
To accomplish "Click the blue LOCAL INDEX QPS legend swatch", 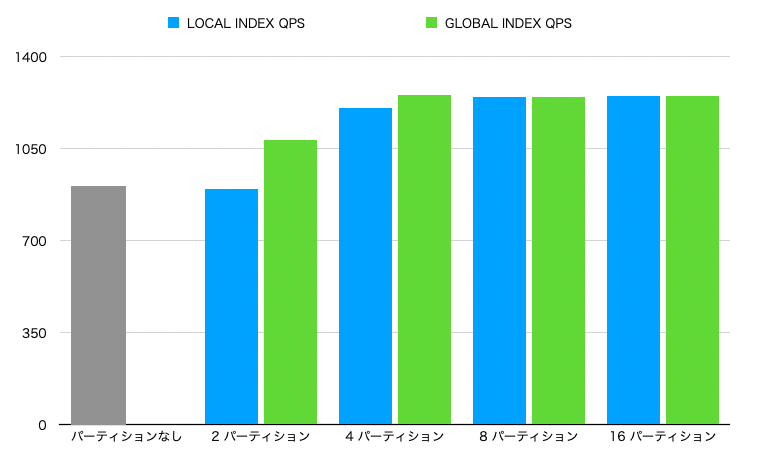I will 173,23.
